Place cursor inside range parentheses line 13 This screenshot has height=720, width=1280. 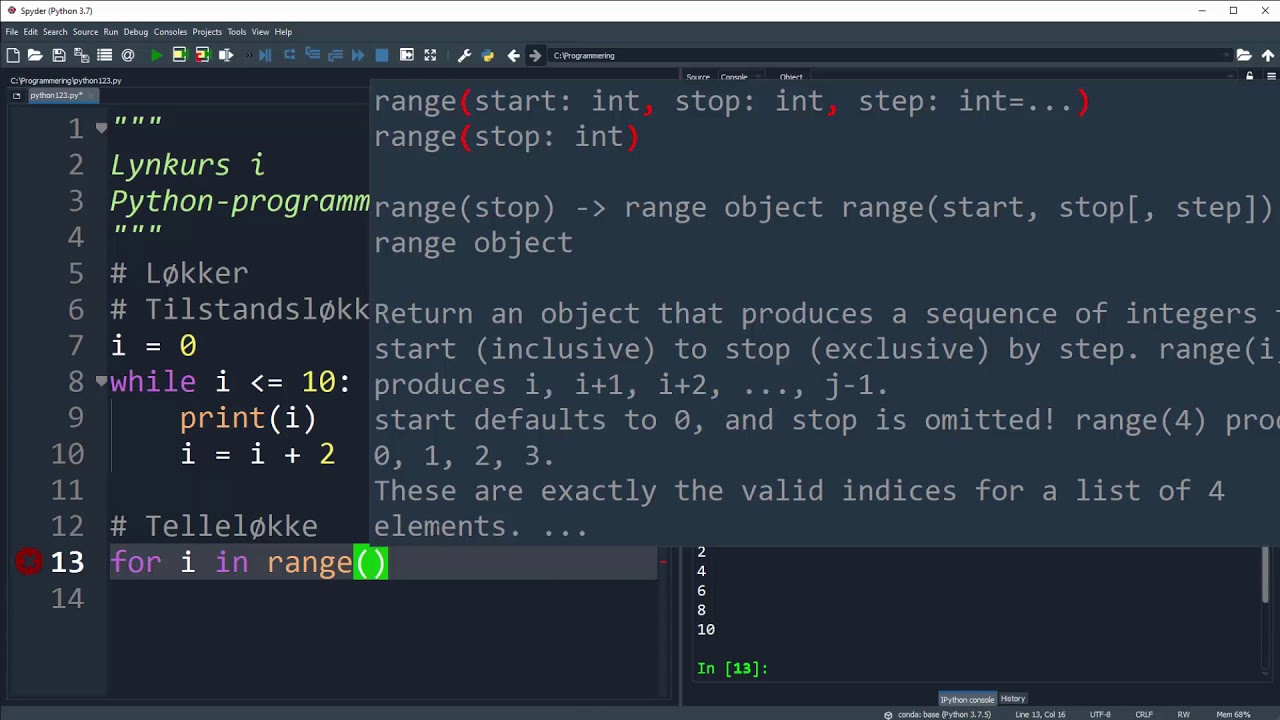coord(371,563)
